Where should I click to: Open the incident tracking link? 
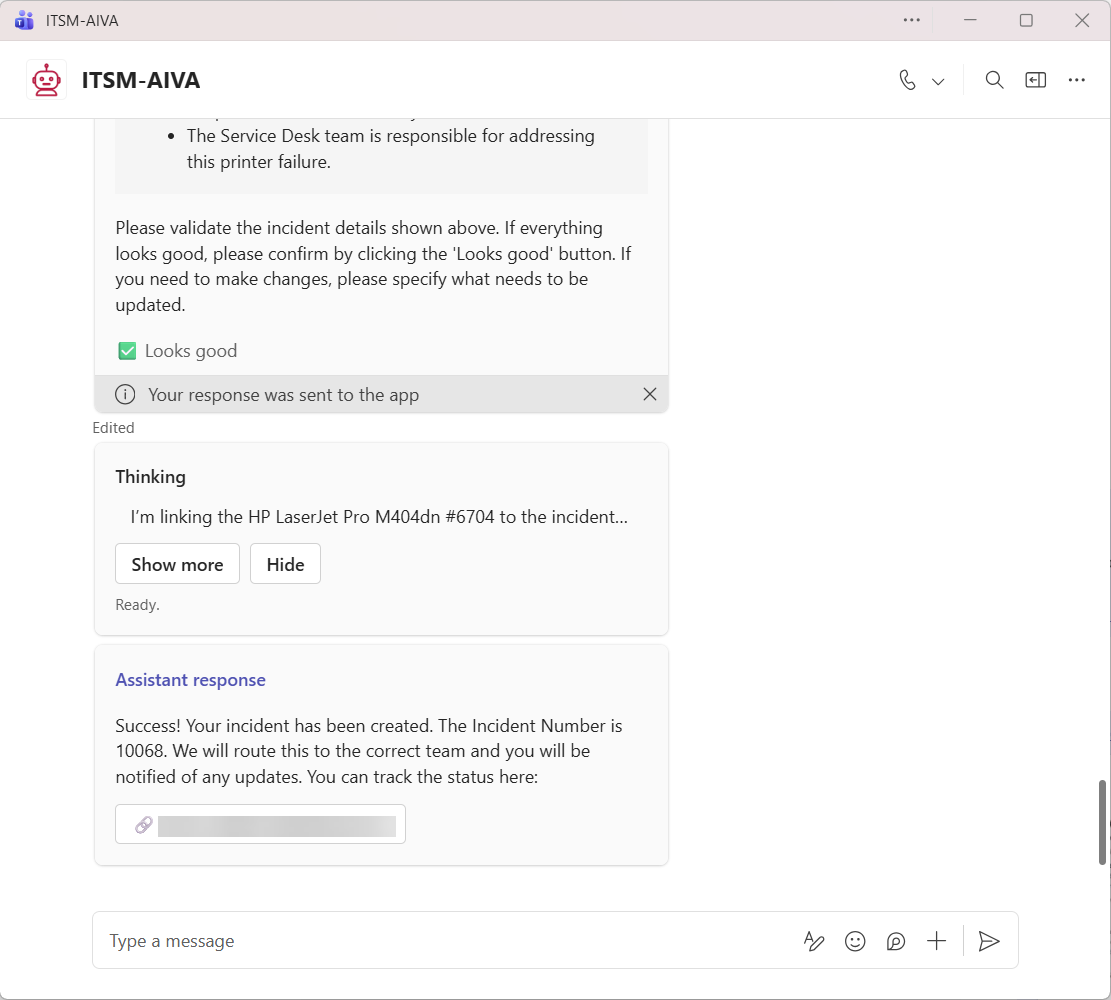coord(260,824)
